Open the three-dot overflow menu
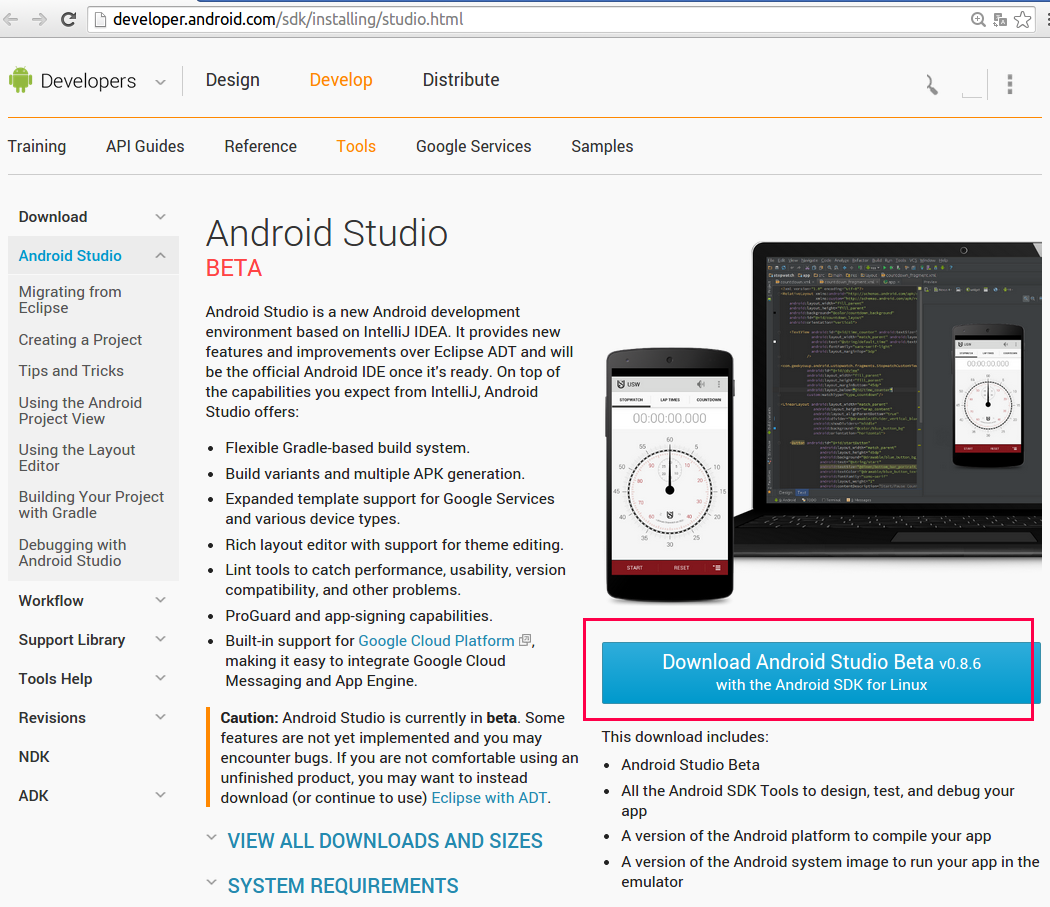This screenshot has height=907, width=1050. (1010, 84)
